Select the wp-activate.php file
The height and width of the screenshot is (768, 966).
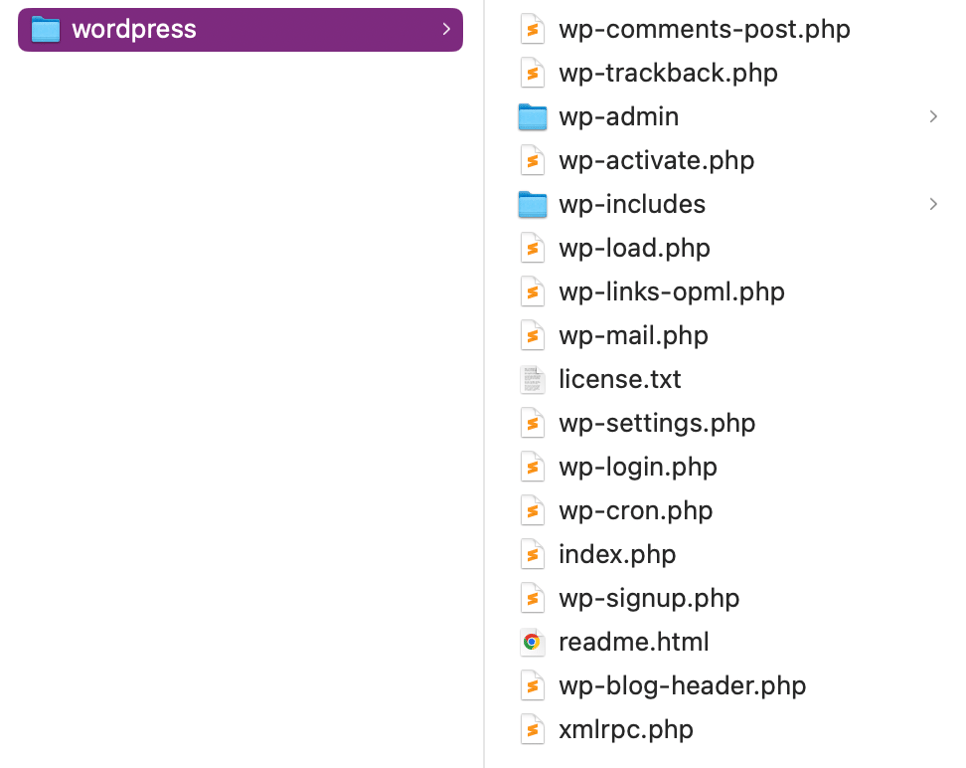pyautogui.click(x=656, y=160)
